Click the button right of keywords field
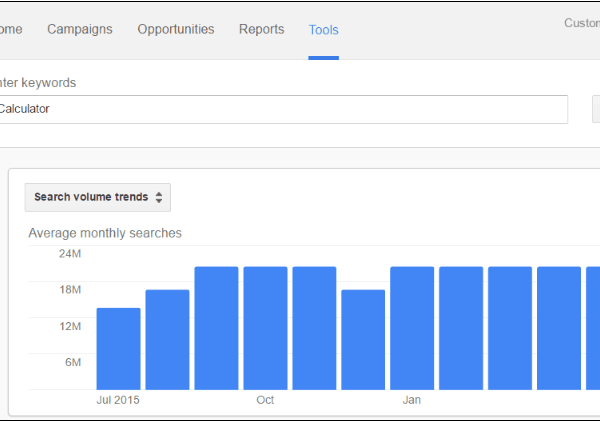This screenshot has width=600, height=421. [596, 109]
